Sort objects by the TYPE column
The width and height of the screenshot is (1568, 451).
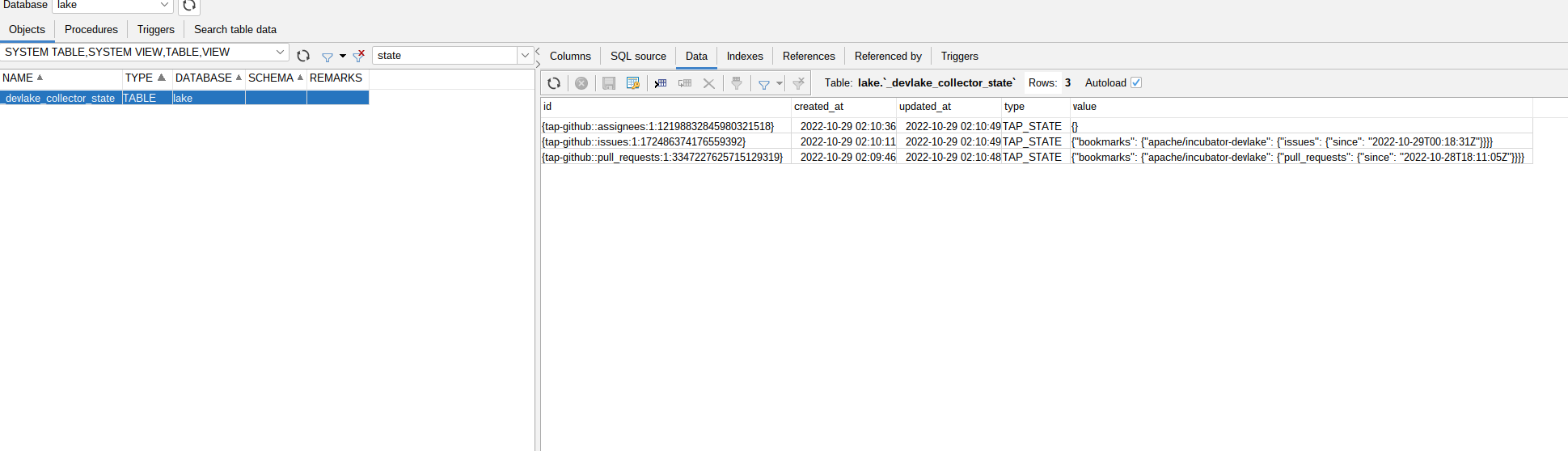(x=147, y=78)
